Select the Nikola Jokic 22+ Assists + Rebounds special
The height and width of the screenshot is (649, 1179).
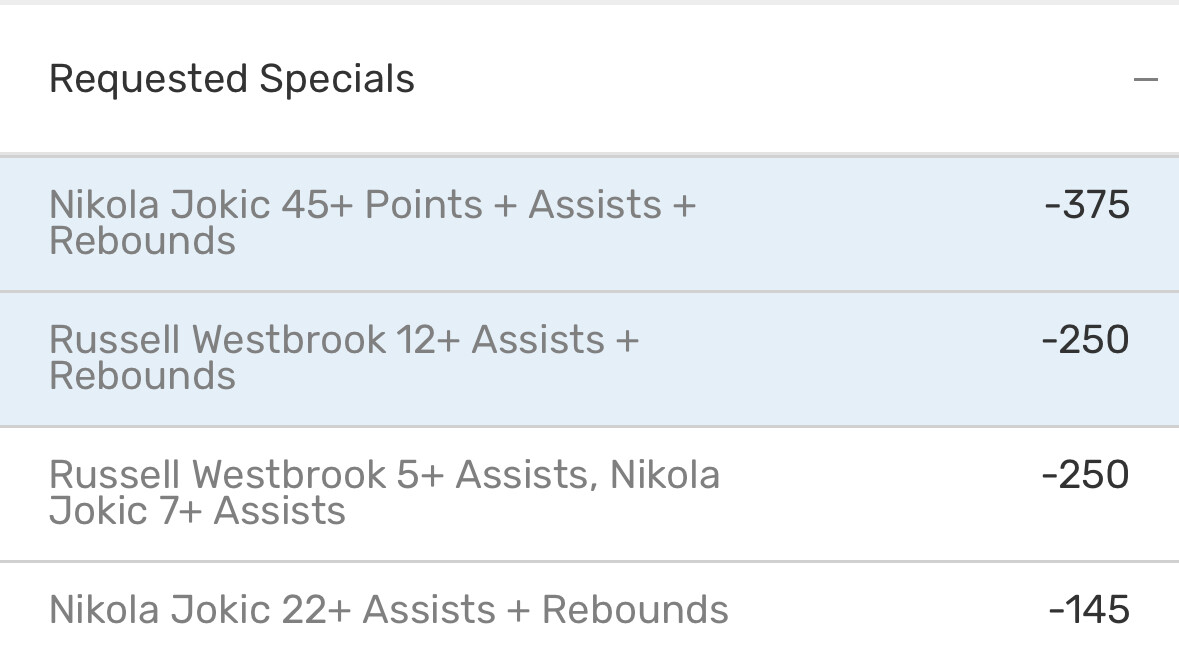(589, 610)
